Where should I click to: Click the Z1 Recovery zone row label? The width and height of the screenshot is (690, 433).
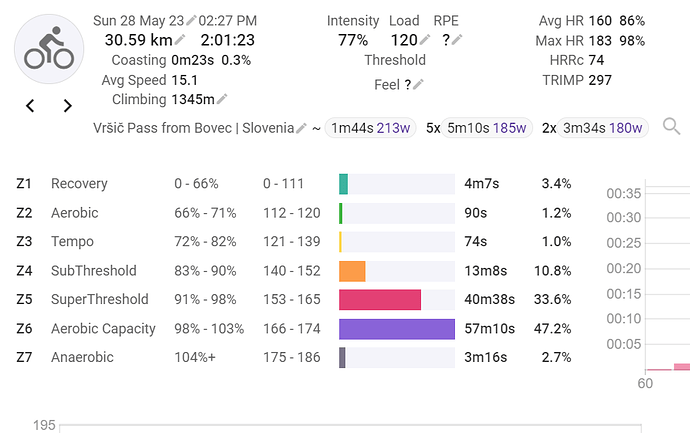pyautogui.click(x=79, y=184)
